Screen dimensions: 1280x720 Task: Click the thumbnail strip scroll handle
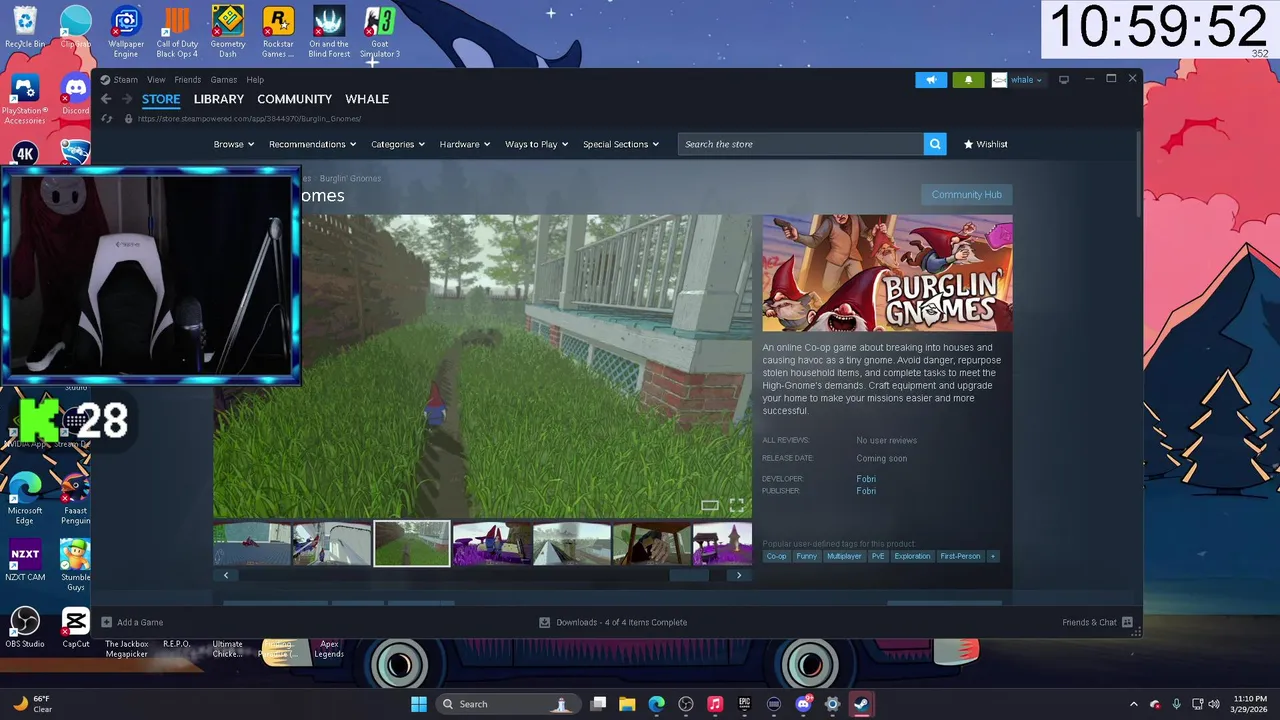(x=689, y=575)
